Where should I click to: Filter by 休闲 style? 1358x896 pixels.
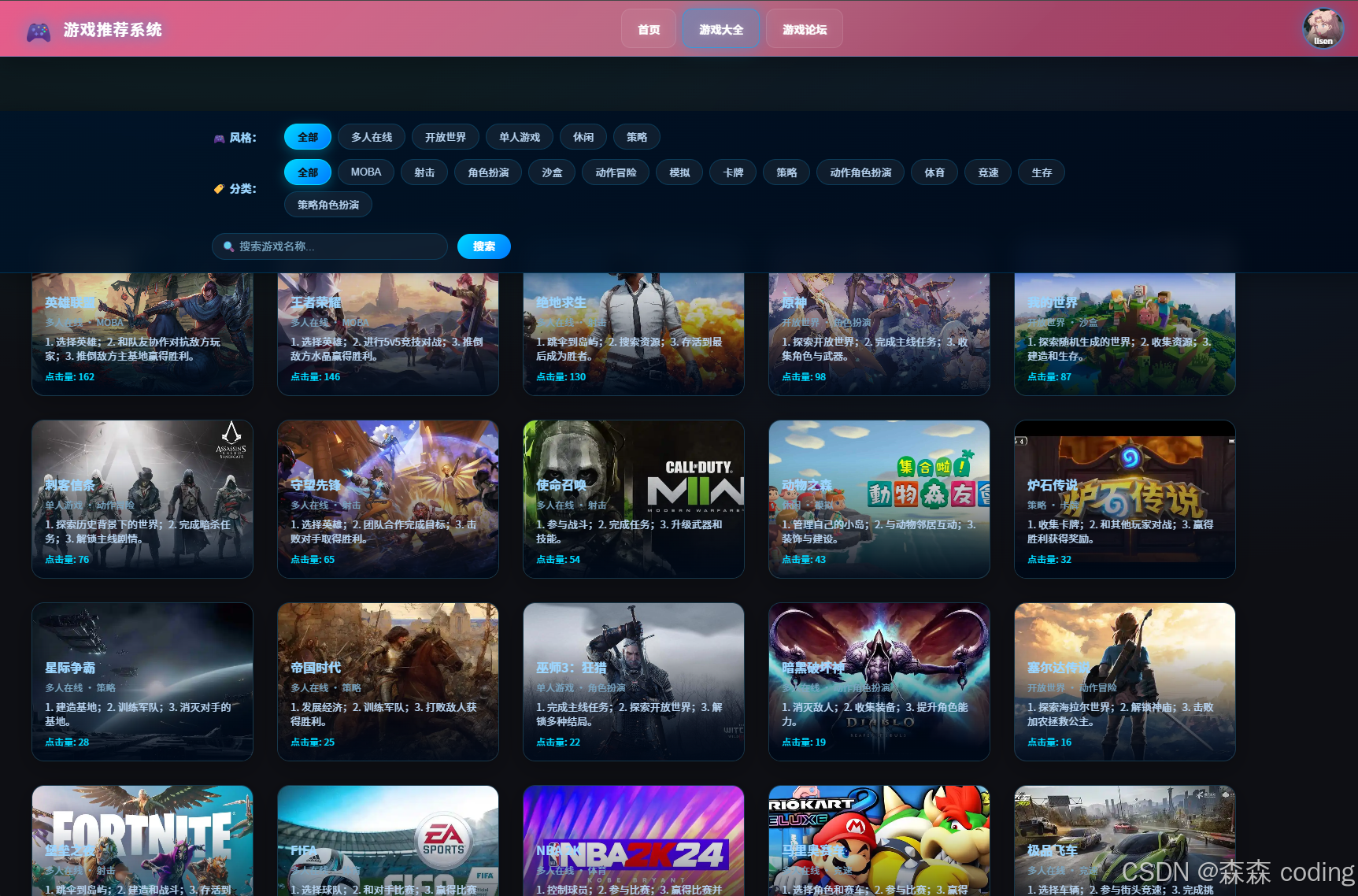pos(583,137)
